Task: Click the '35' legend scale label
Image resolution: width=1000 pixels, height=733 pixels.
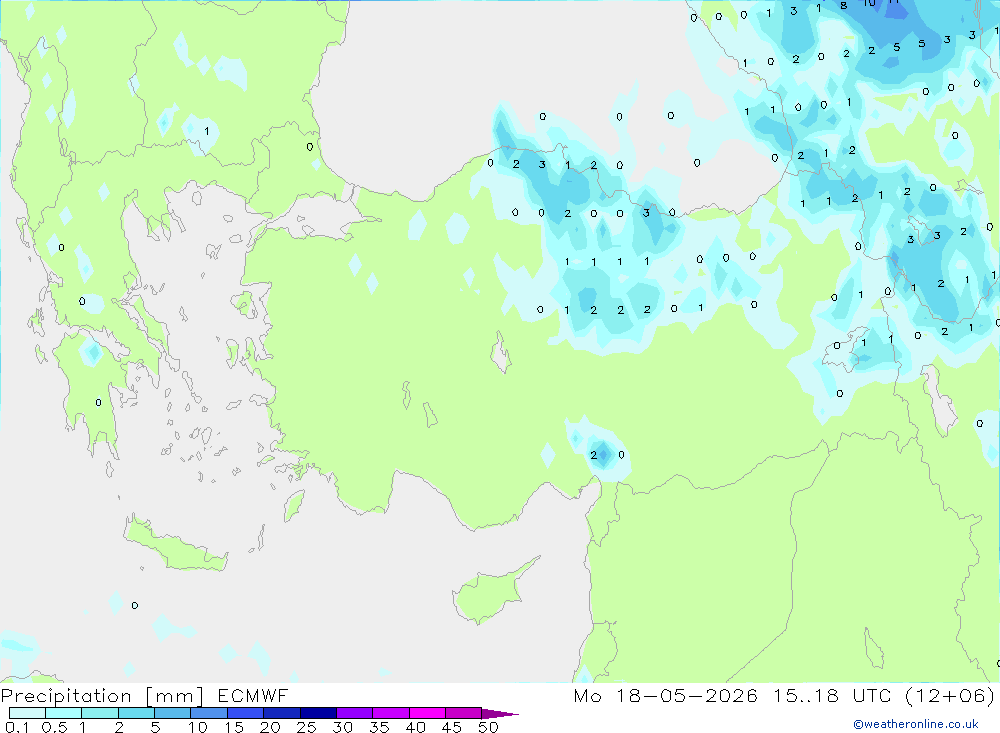Action: (379, 727)
